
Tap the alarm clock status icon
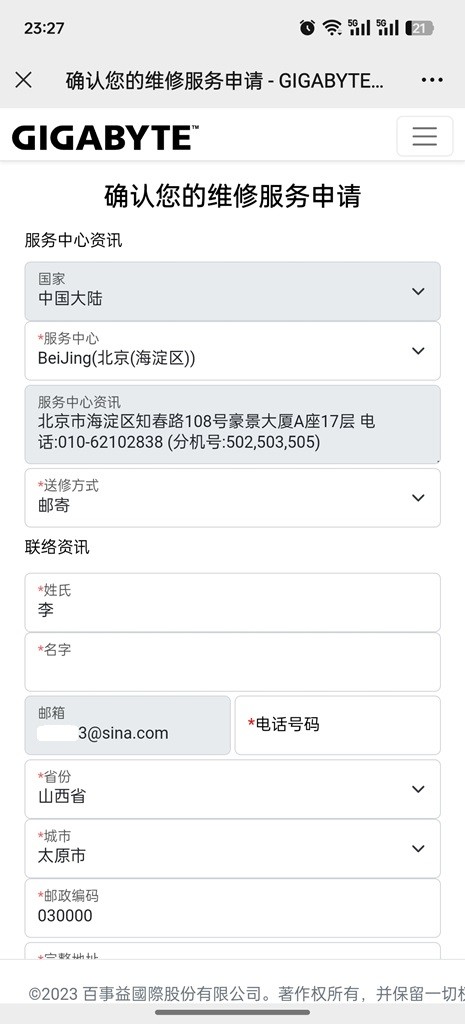(307, 27)
